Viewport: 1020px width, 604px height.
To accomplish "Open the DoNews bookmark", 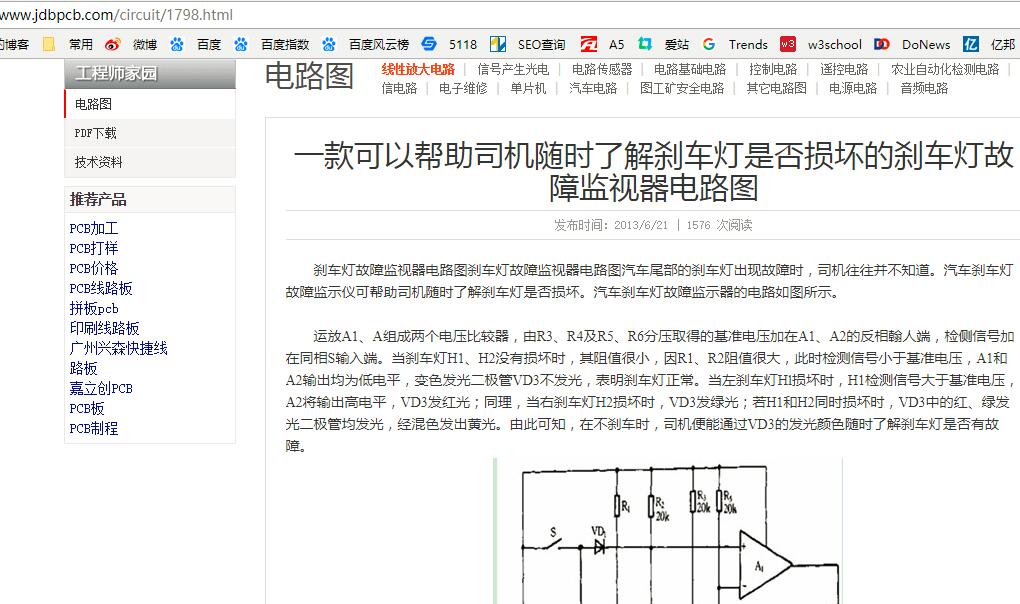I will click(912, 44).
